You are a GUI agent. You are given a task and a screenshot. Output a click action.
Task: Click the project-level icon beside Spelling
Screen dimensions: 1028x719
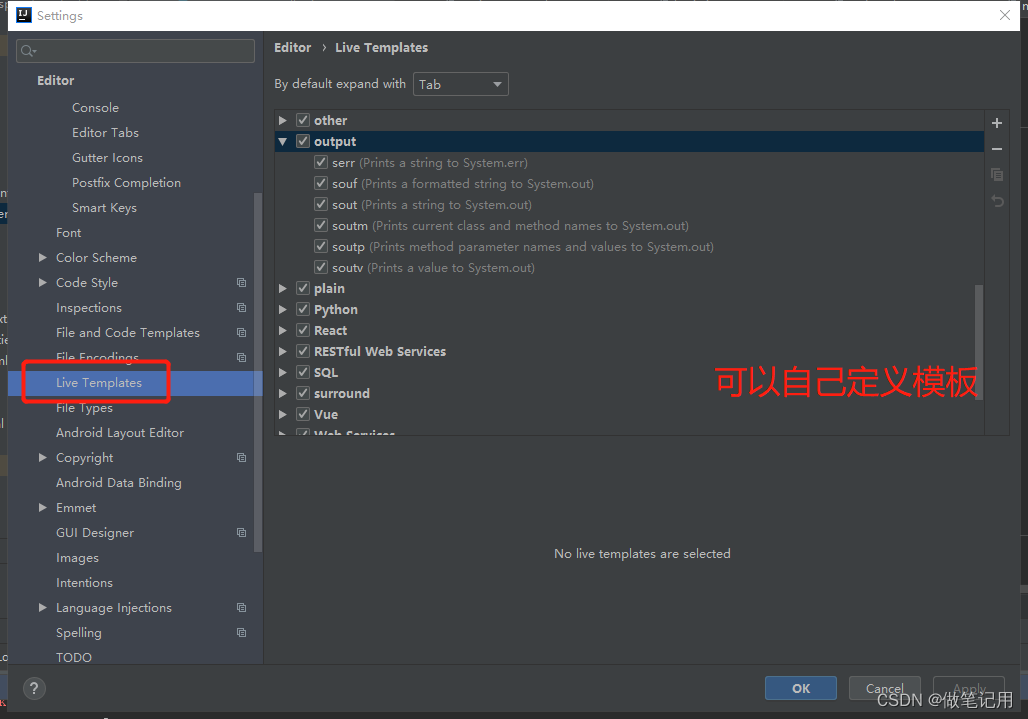pyautogui.click(x=241, y=632)
